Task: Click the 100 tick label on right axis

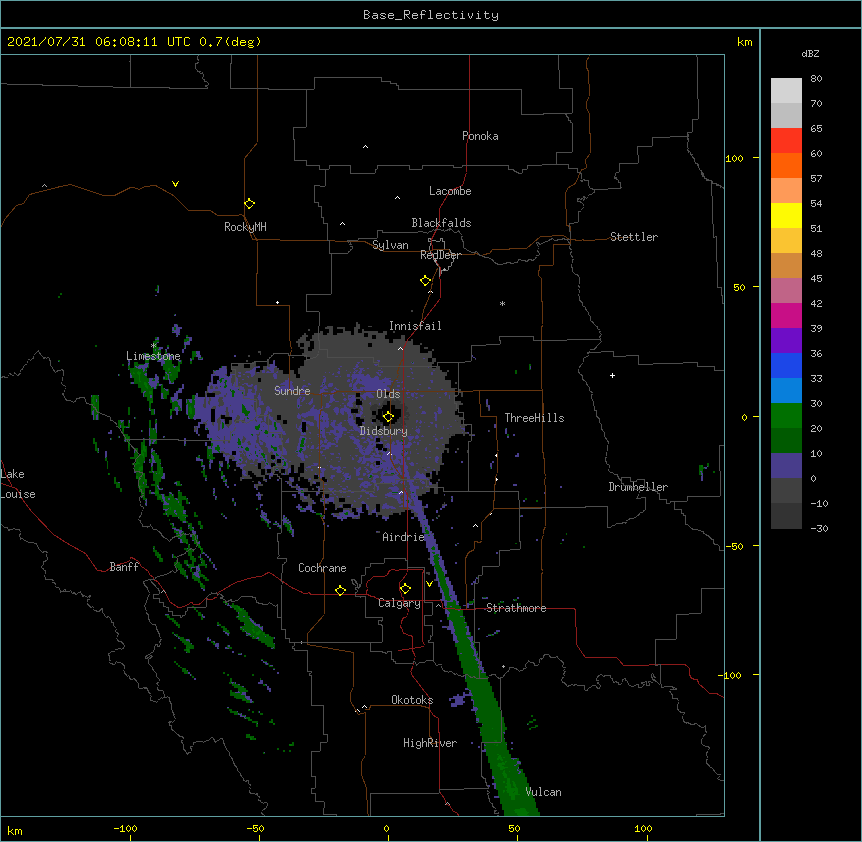Action: (734, 158)
